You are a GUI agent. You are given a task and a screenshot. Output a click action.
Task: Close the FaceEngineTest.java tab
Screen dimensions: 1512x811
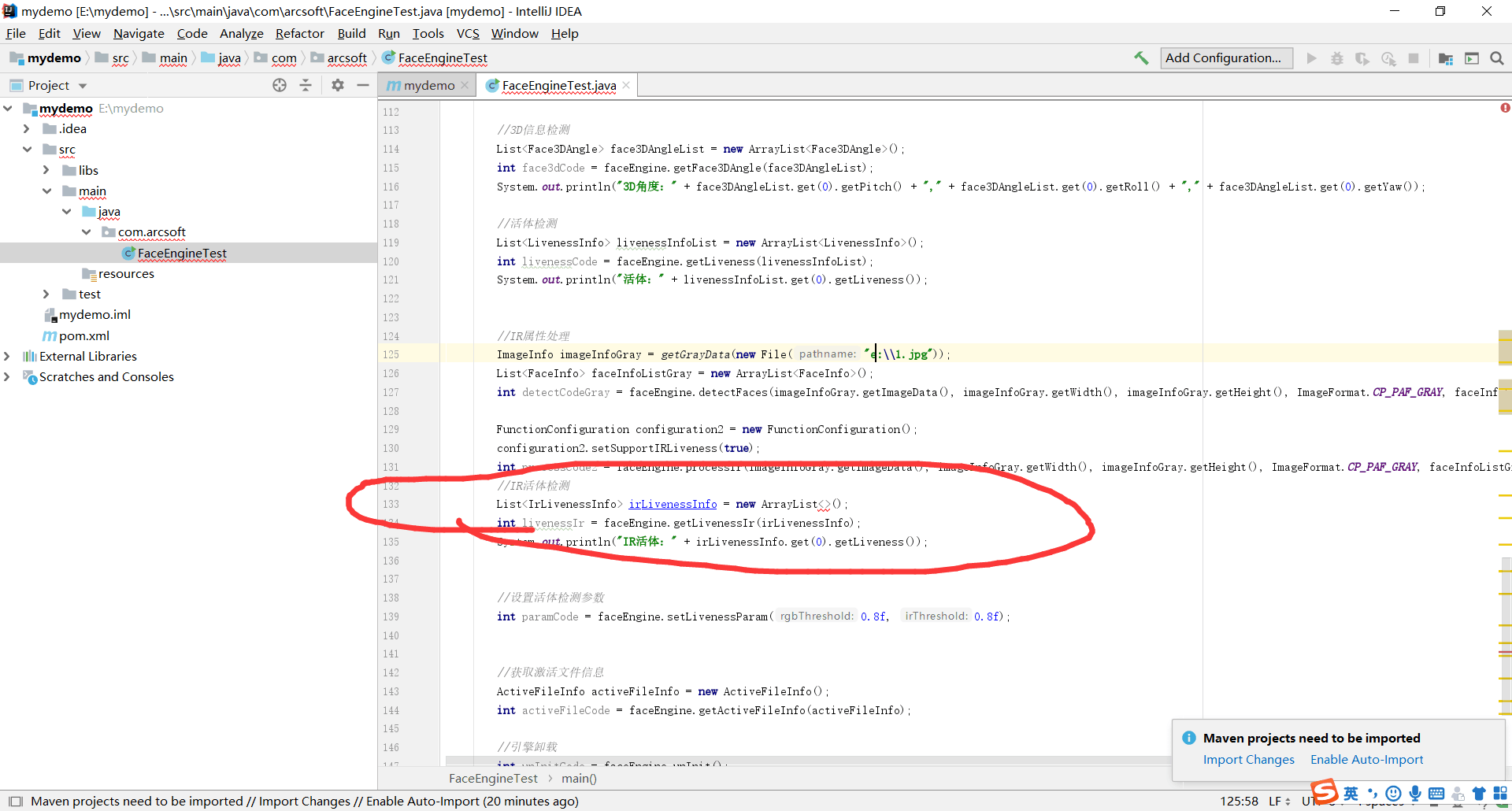[x=624, y=85]
